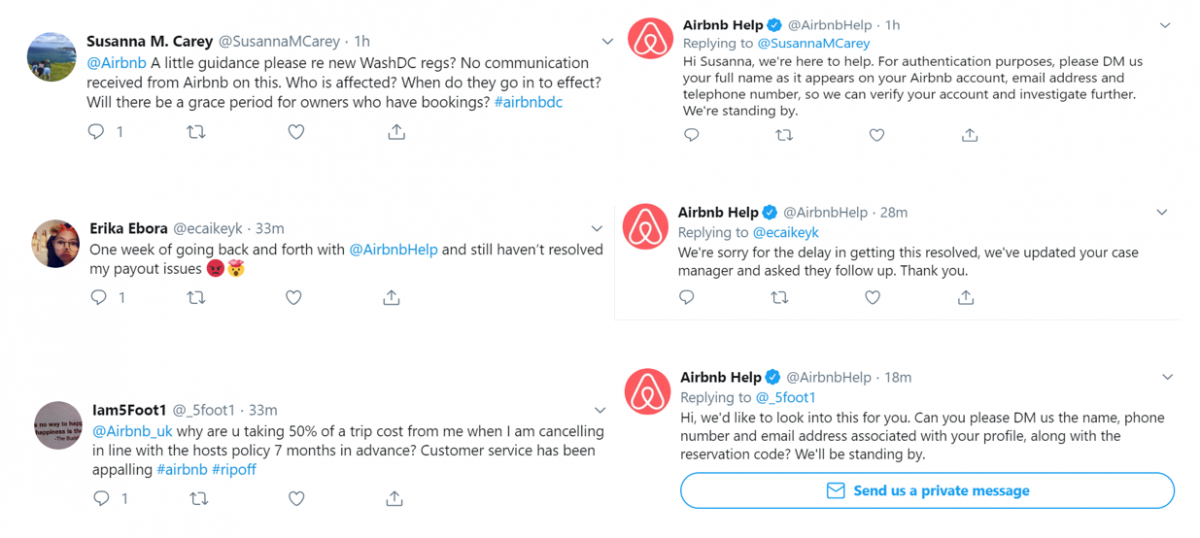Share Airbnb Help's reply to ecaikeyk
This screenshot has height=538, width=1200.
pos(966,297)
